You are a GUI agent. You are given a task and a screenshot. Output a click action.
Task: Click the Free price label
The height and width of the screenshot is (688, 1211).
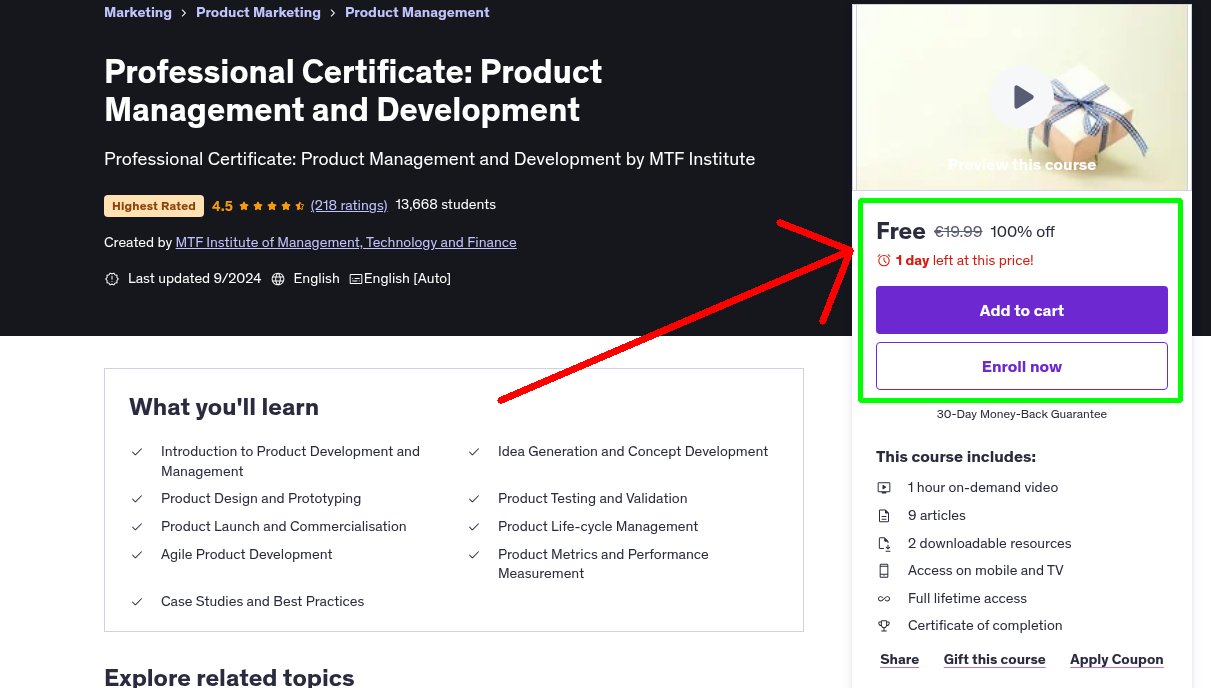coord(901,231)
